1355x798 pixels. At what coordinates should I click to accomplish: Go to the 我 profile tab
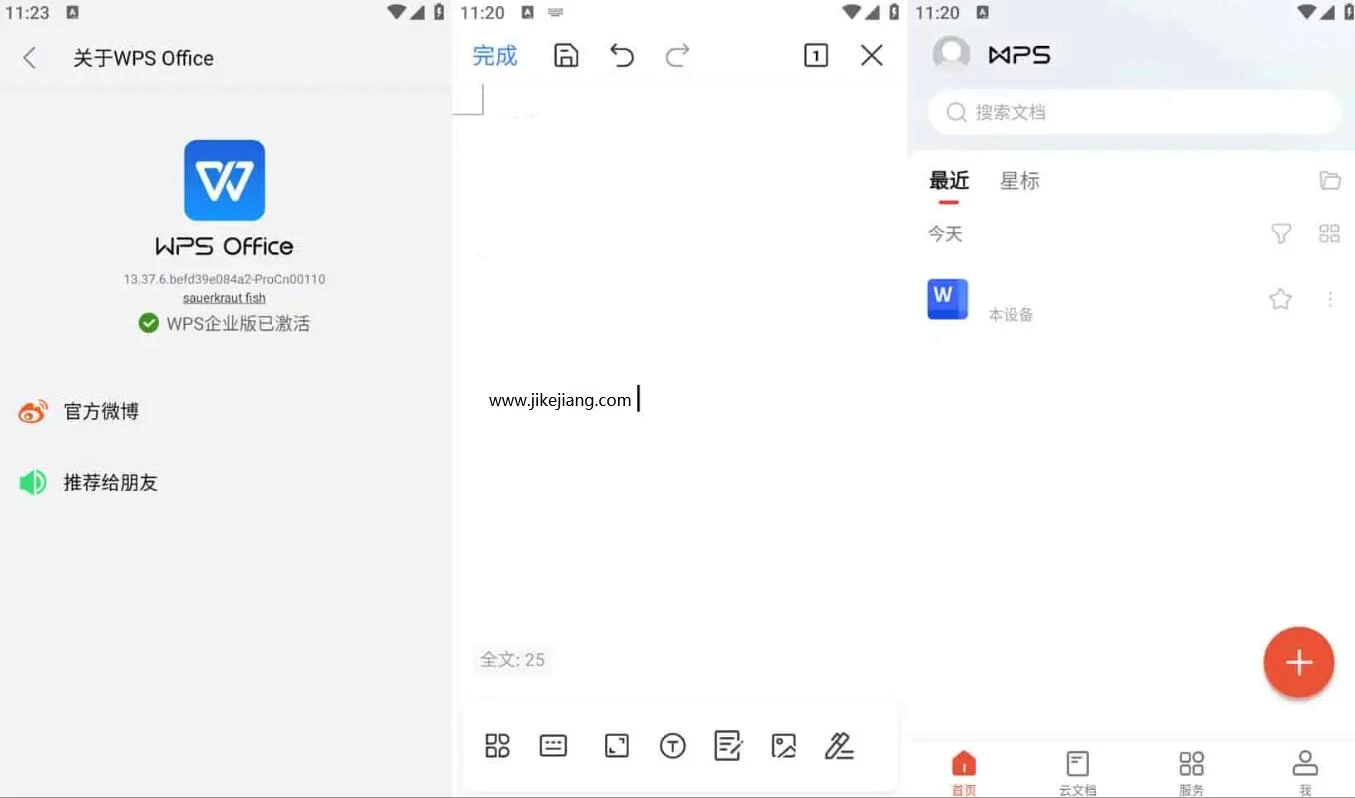(x=1305, y=773)
